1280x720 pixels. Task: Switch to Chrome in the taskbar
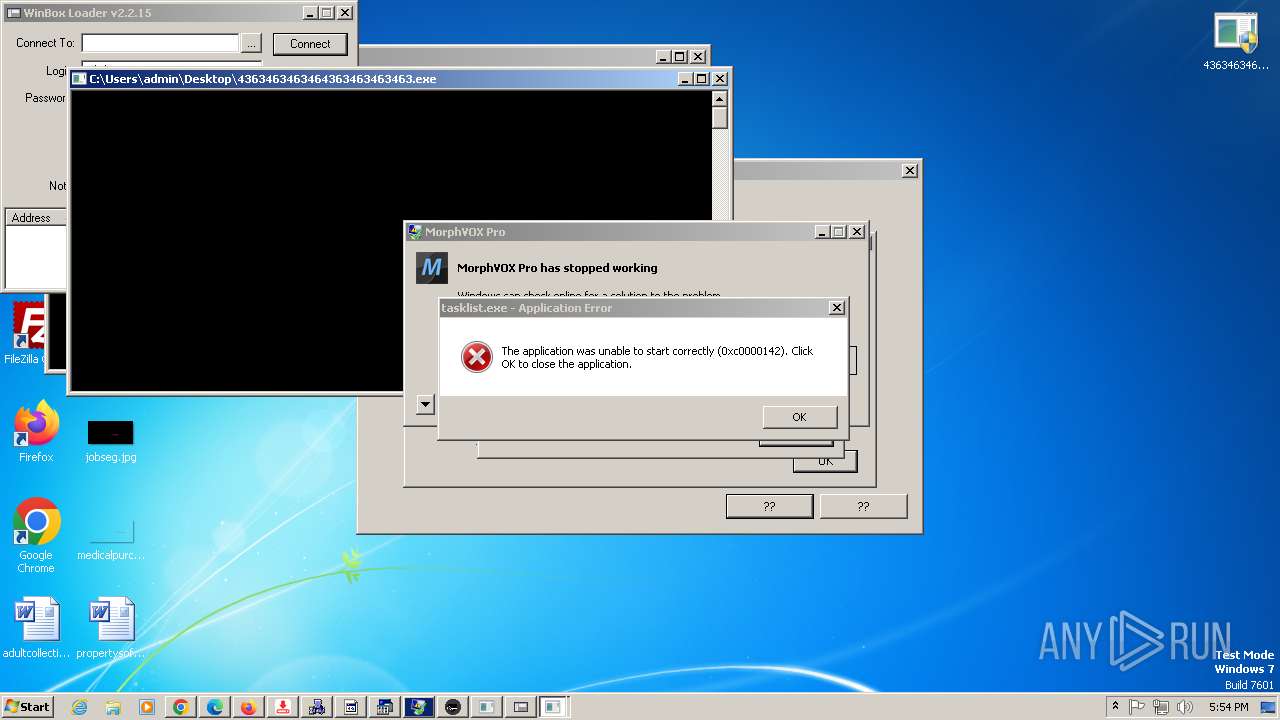tap(181, 707)
